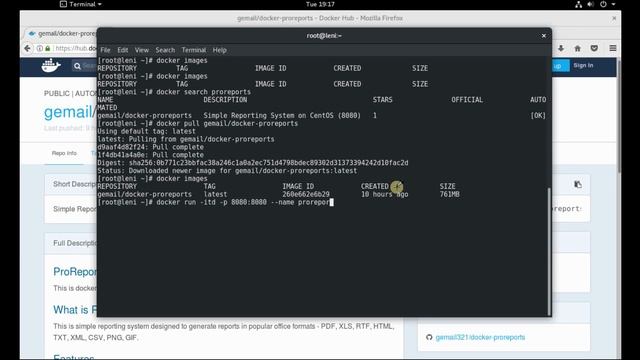Click the '761MB' size value in terminal
The height and width of the screenshot is (360, 640).
click(449, 194)
